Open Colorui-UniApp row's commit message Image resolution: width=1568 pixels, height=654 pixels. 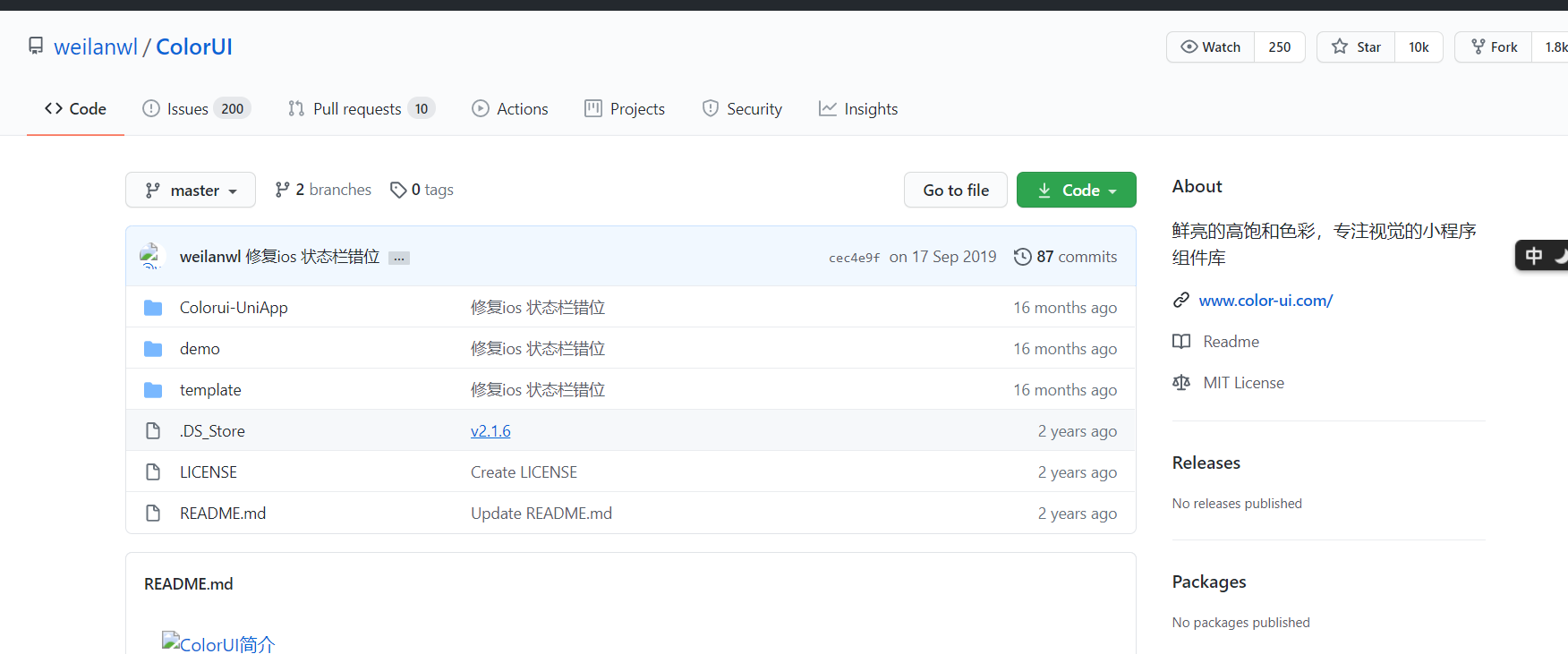coord(538,308)
